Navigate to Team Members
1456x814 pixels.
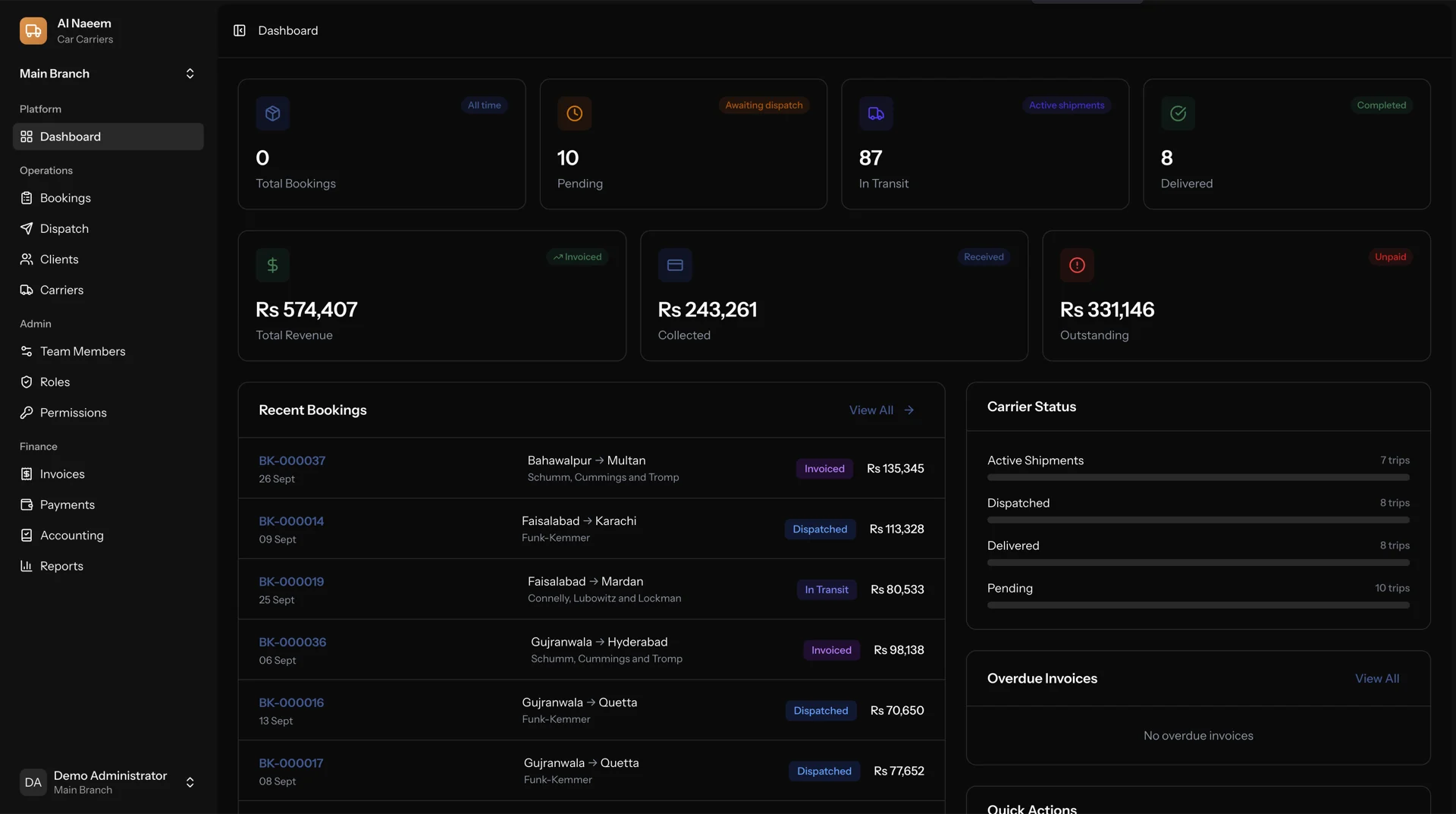pyautogui.click(x=108, y=351)
